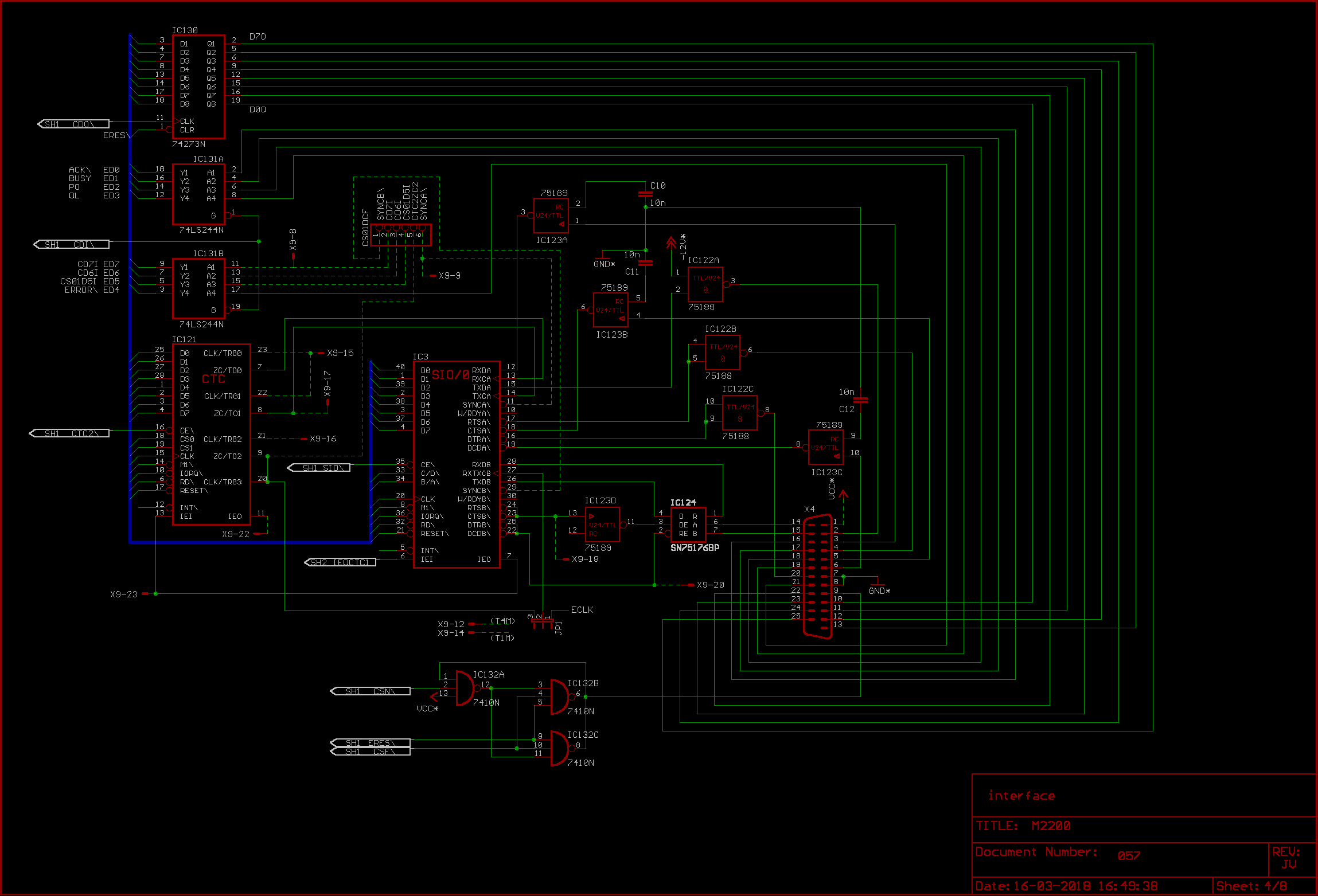This screenshot has width=1318, height=896.
Task: Select the ECLK net label
Action: click(x=582, y=610)
